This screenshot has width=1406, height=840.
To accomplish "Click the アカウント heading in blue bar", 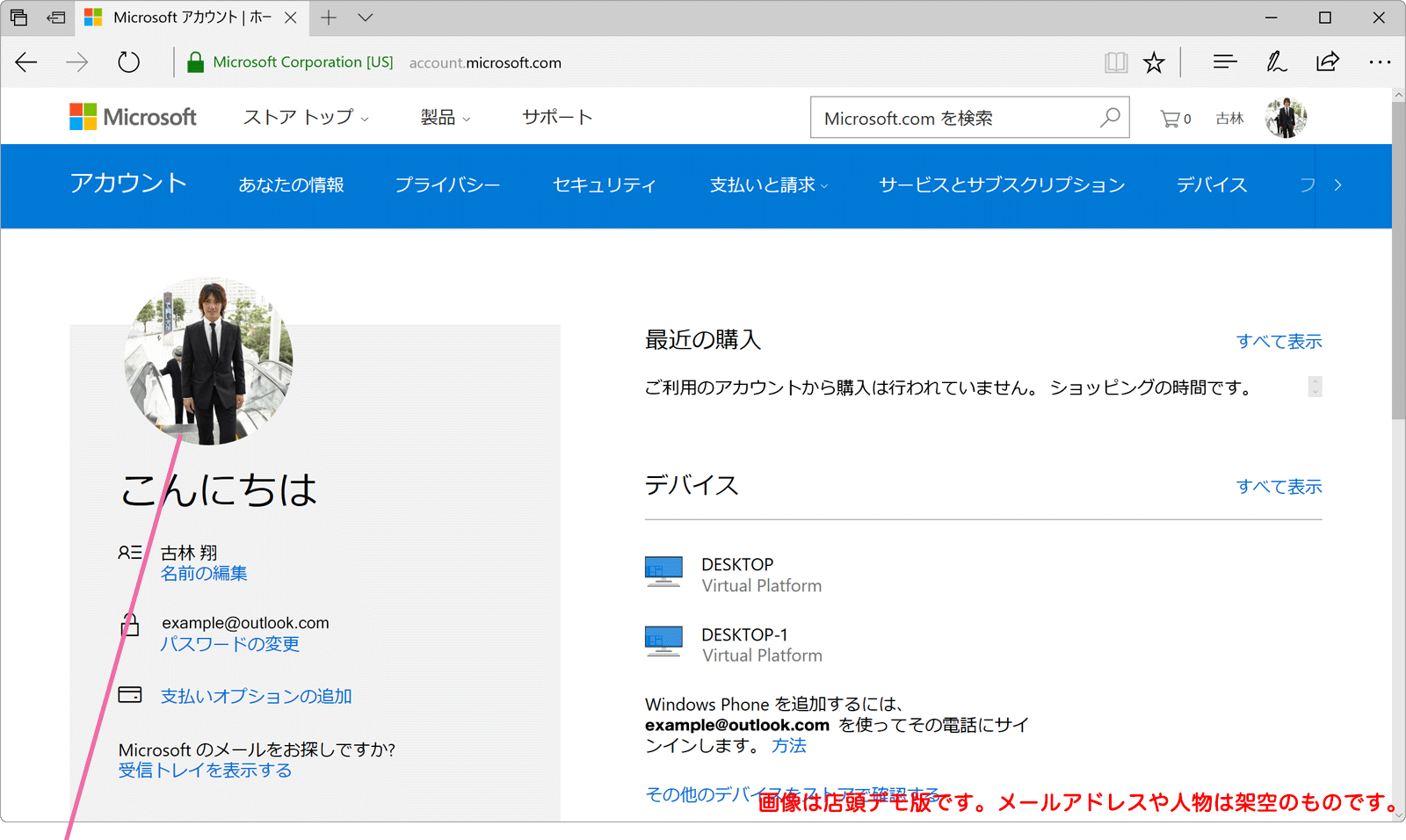I will tap(128, 183).
